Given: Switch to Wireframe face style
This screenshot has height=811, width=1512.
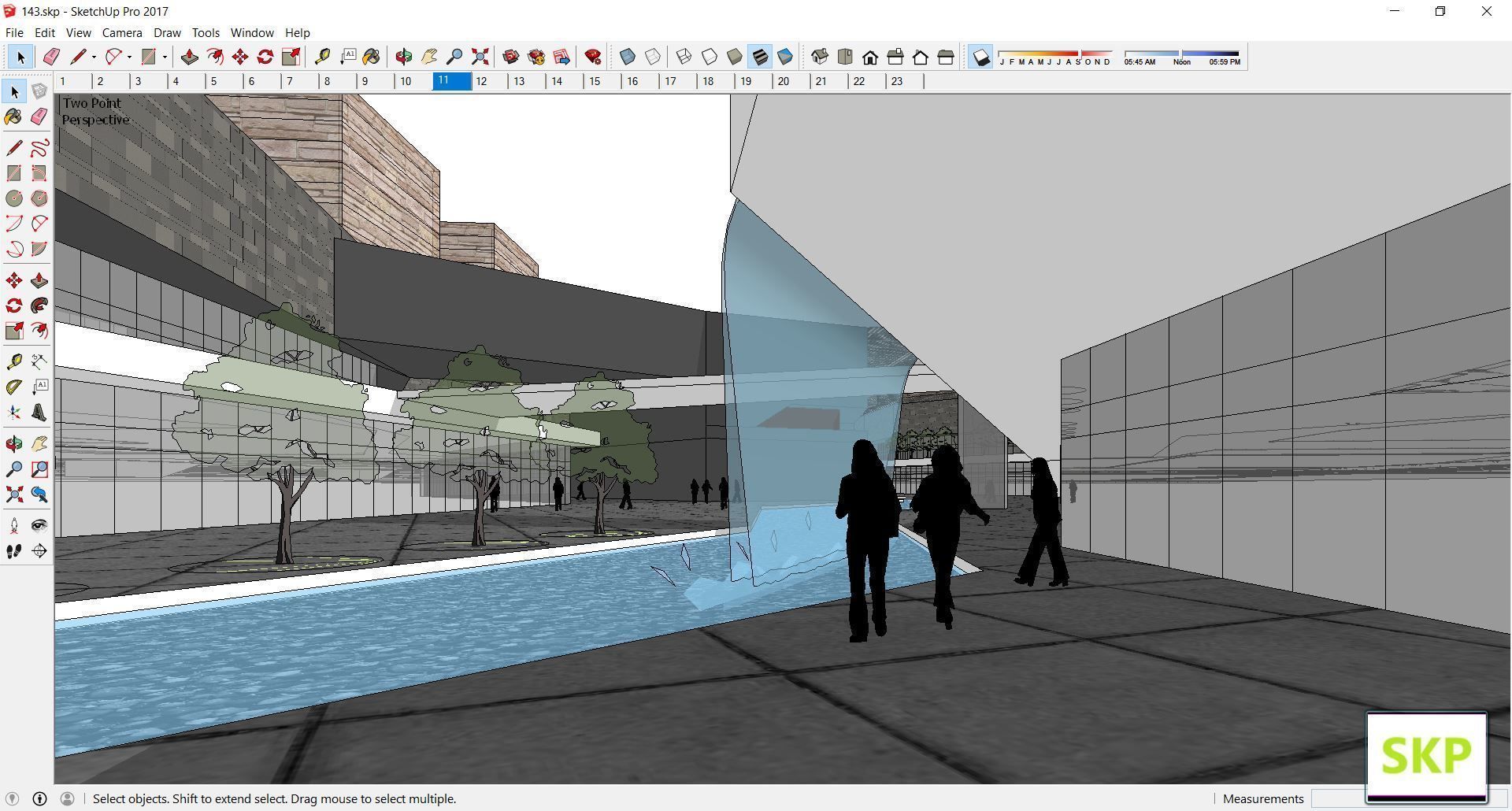Looking at the screenshot, I should [684, 57].
